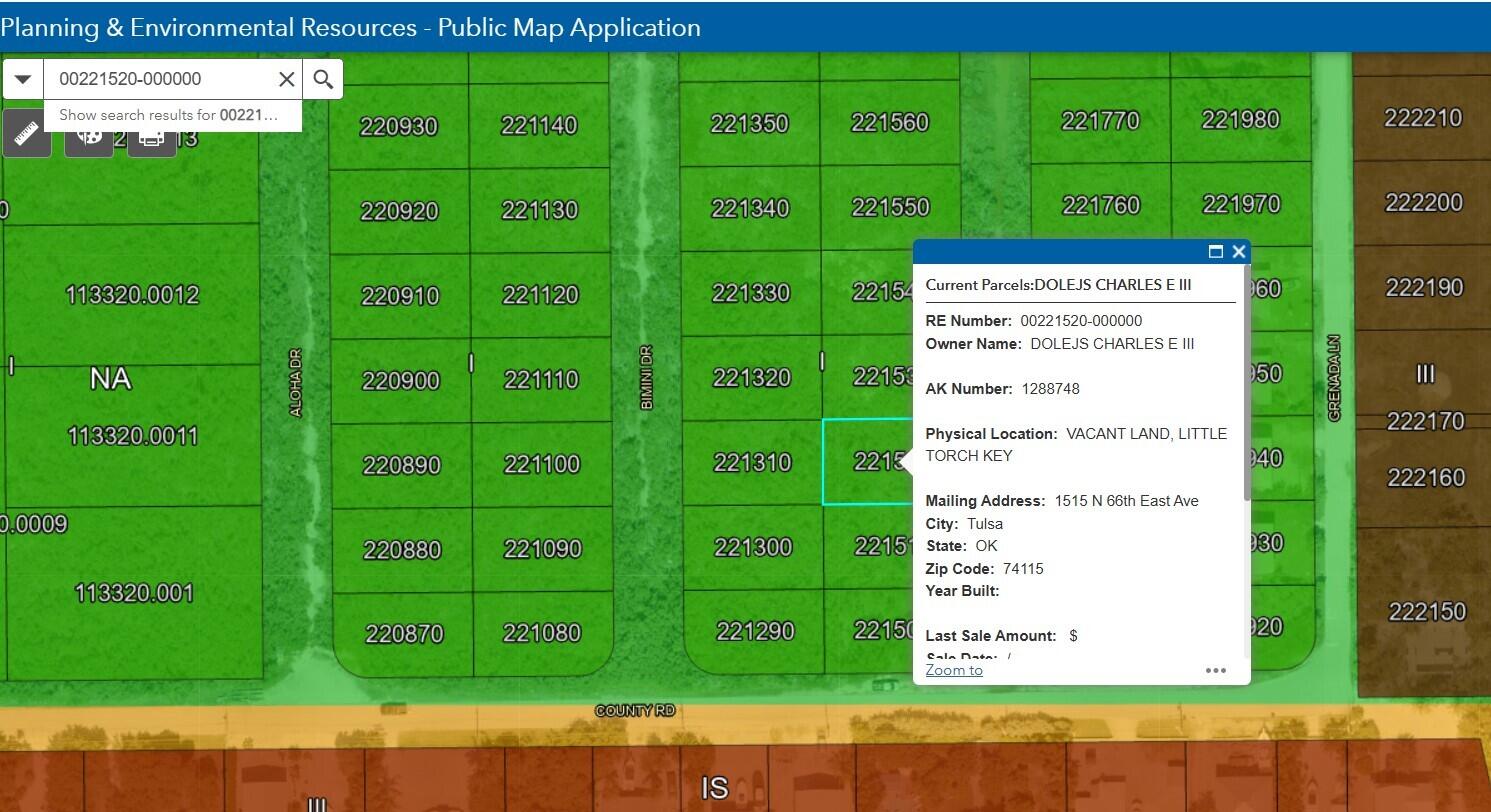Expand the search source dropdown arrow
This screenshot has height=812, width=1491.
point(23,79)
